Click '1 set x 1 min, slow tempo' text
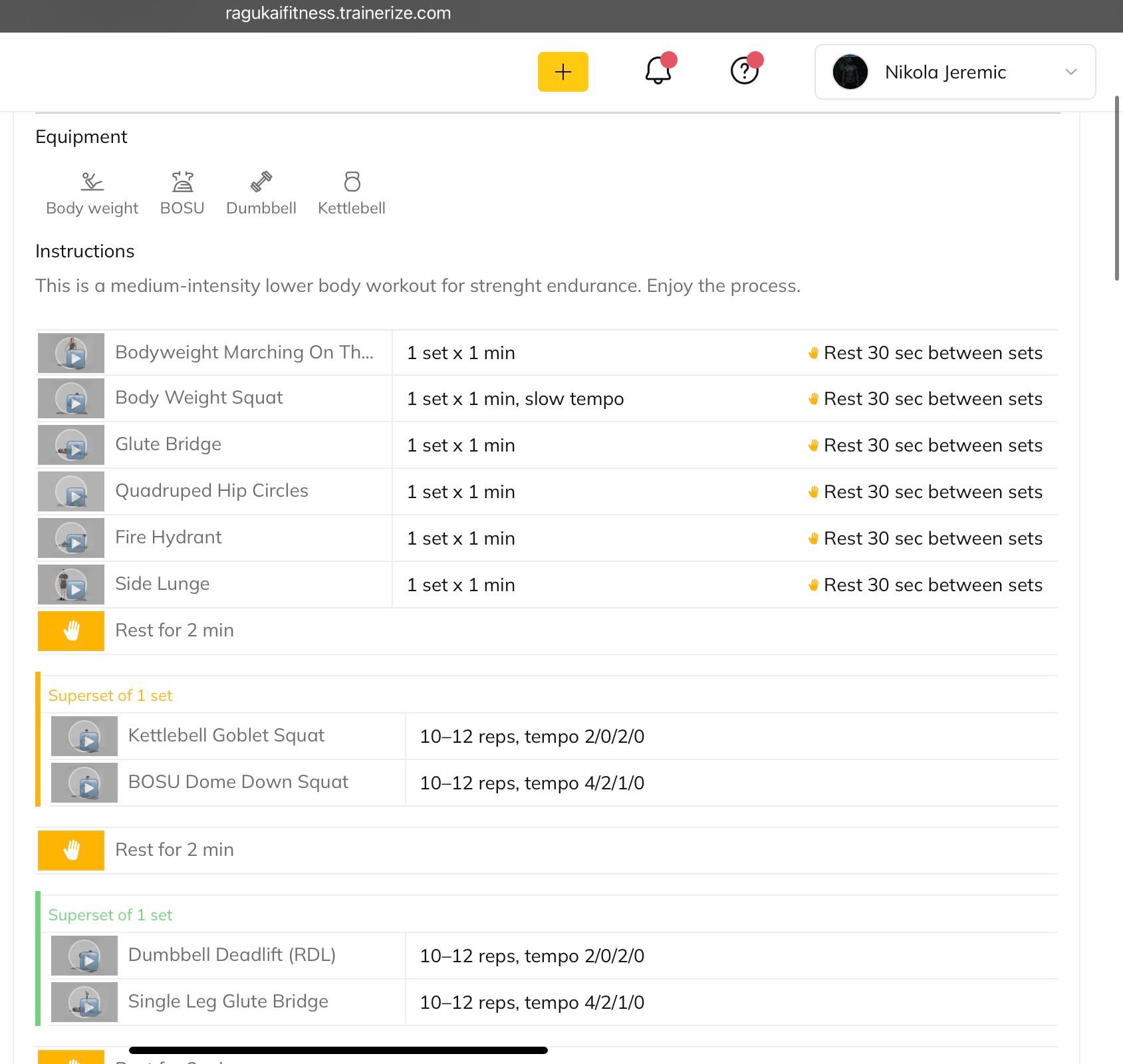The image size is (1123, 1064). [515, 399]
